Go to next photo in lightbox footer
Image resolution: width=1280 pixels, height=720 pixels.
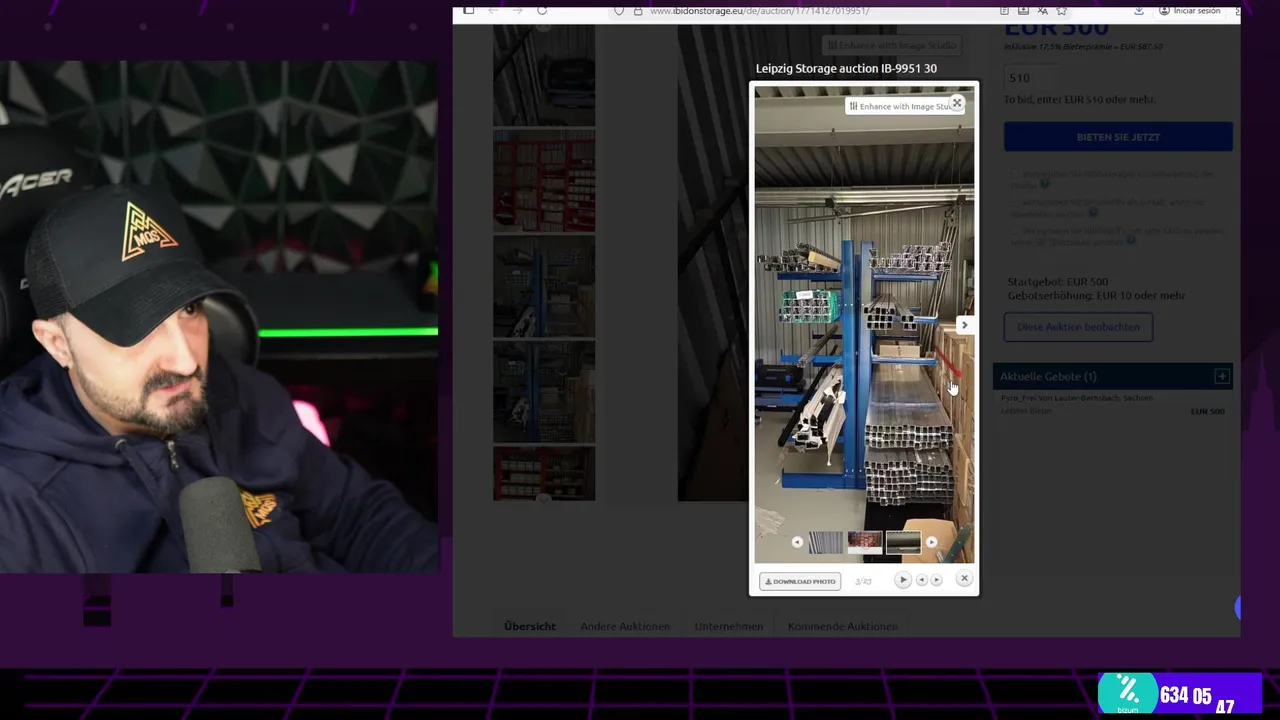click(937, 579)
